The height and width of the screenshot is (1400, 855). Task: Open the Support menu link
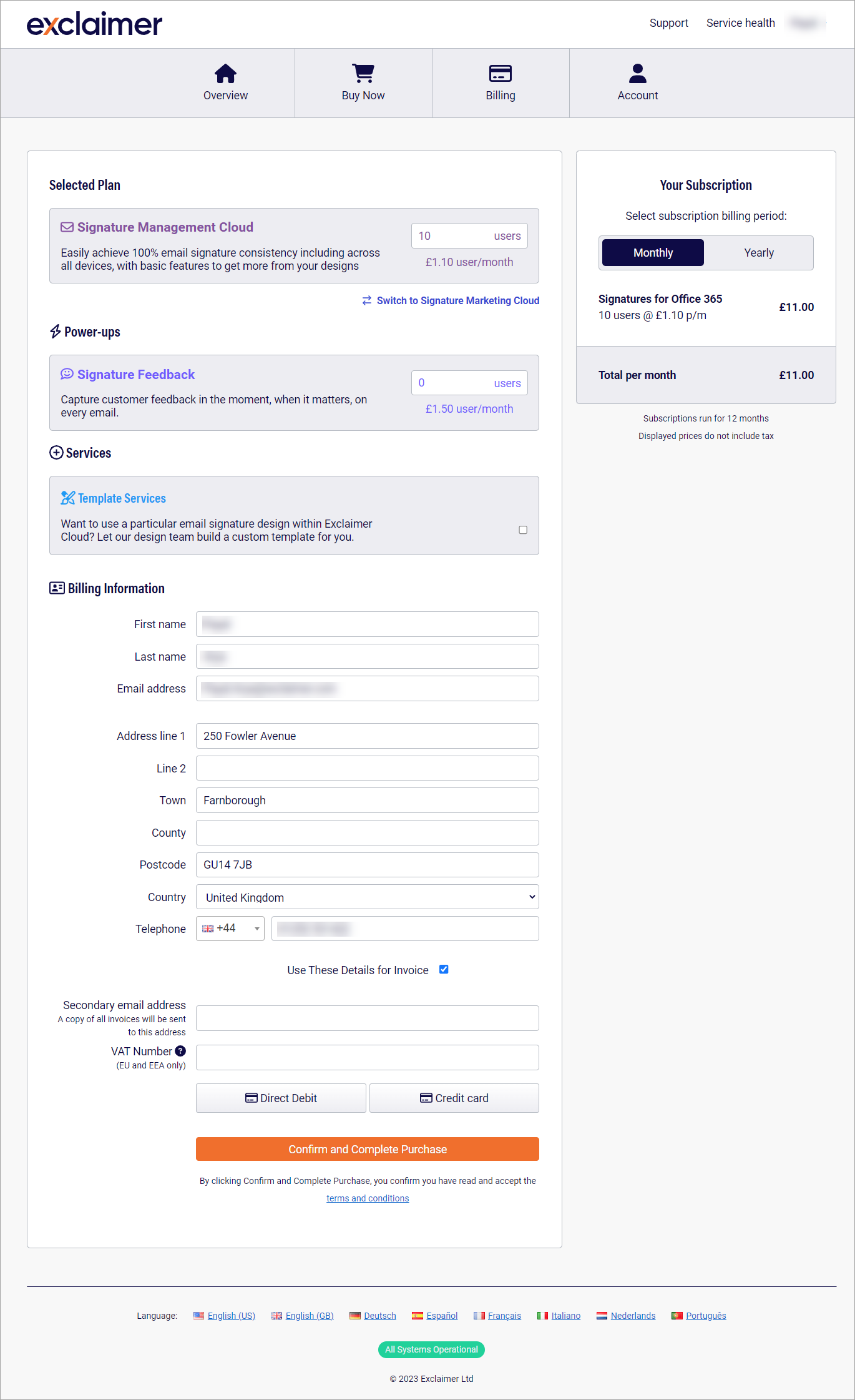tap(668, 23)
